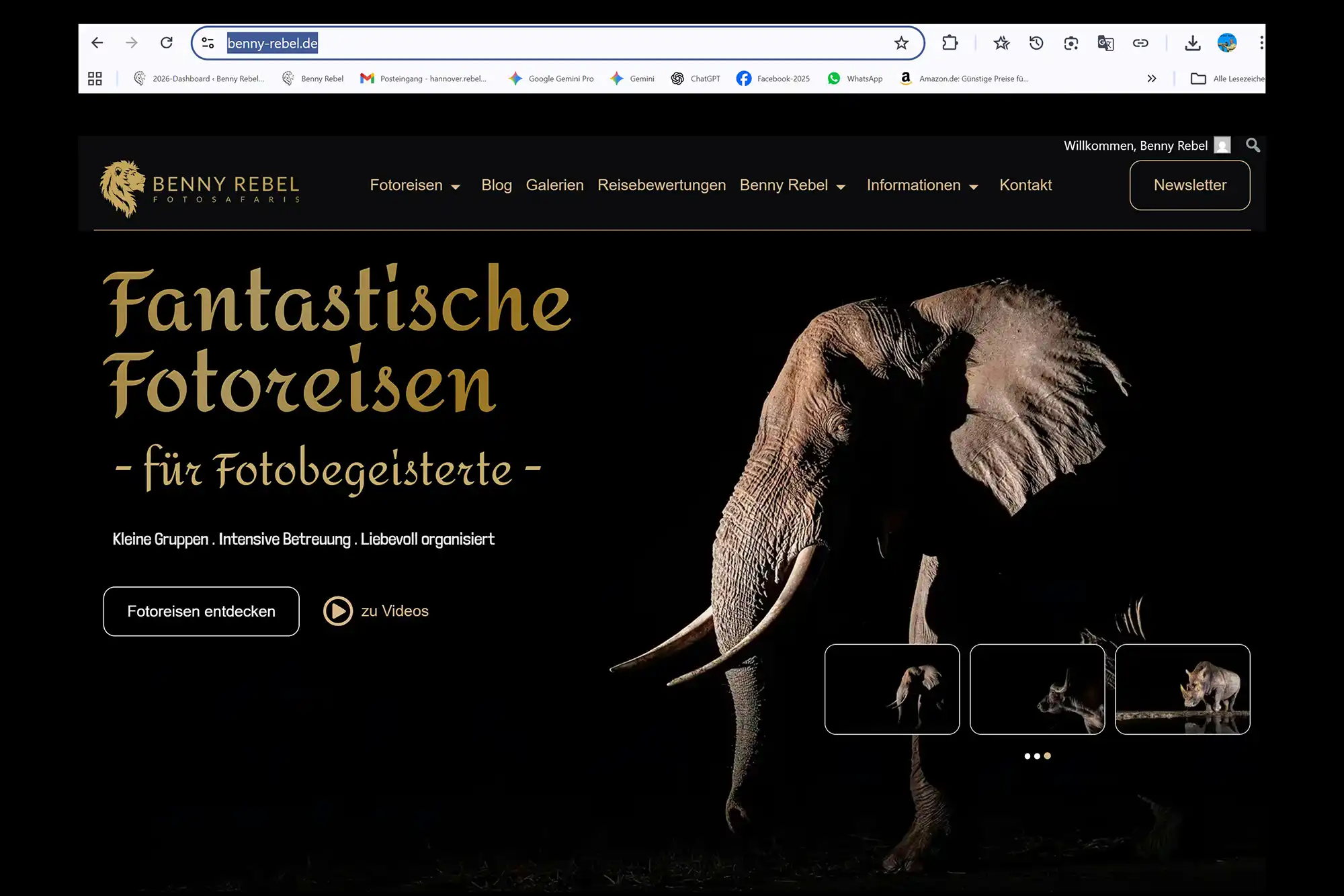Click the Chrome profile avatar

(x=1228, y=42)
